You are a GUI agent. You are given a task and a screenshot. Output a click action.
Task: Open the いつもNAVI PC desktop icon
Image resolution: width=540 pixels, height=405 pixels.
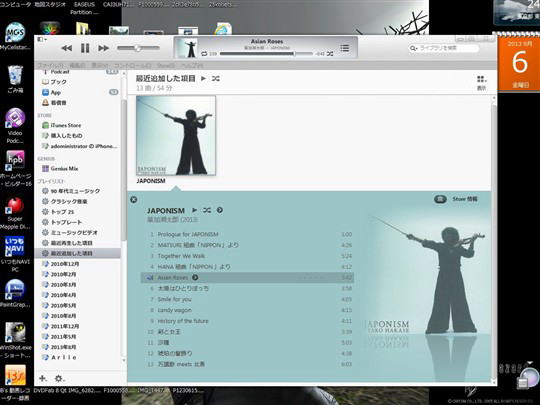[15, 254]
